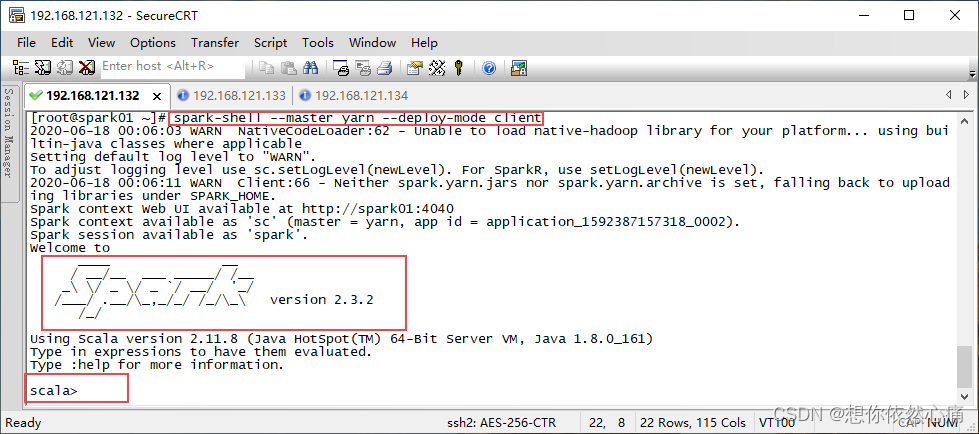The width and height of the screenshot is (979, 434).
Task: Open the Script menu
Action: (x=270, y=42)
